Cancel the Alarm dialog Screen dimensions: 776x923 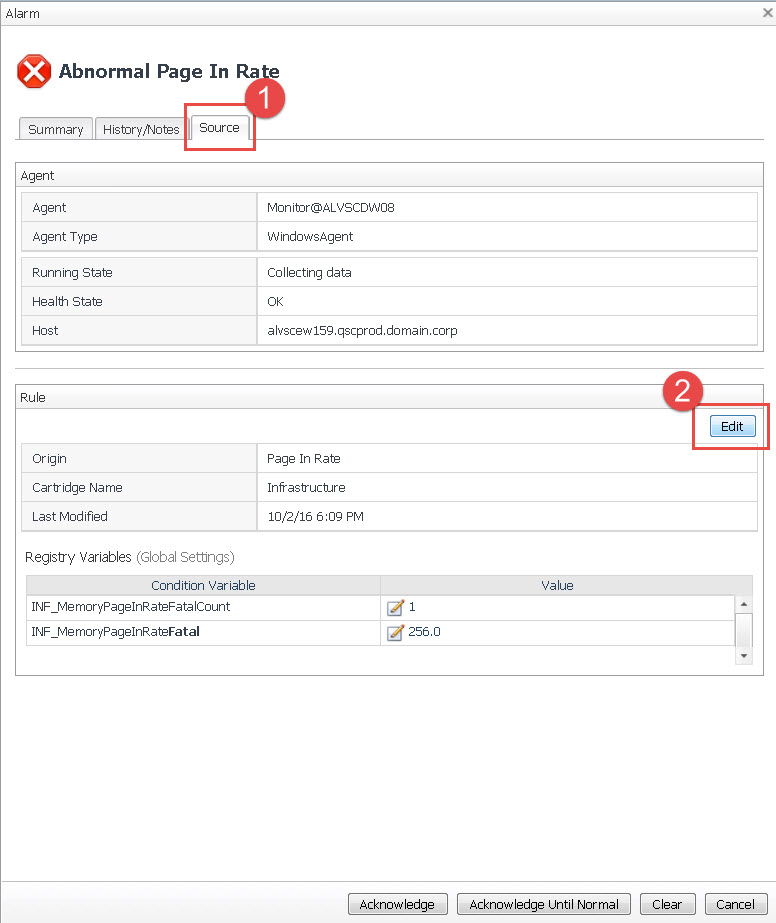click(735, 904)
